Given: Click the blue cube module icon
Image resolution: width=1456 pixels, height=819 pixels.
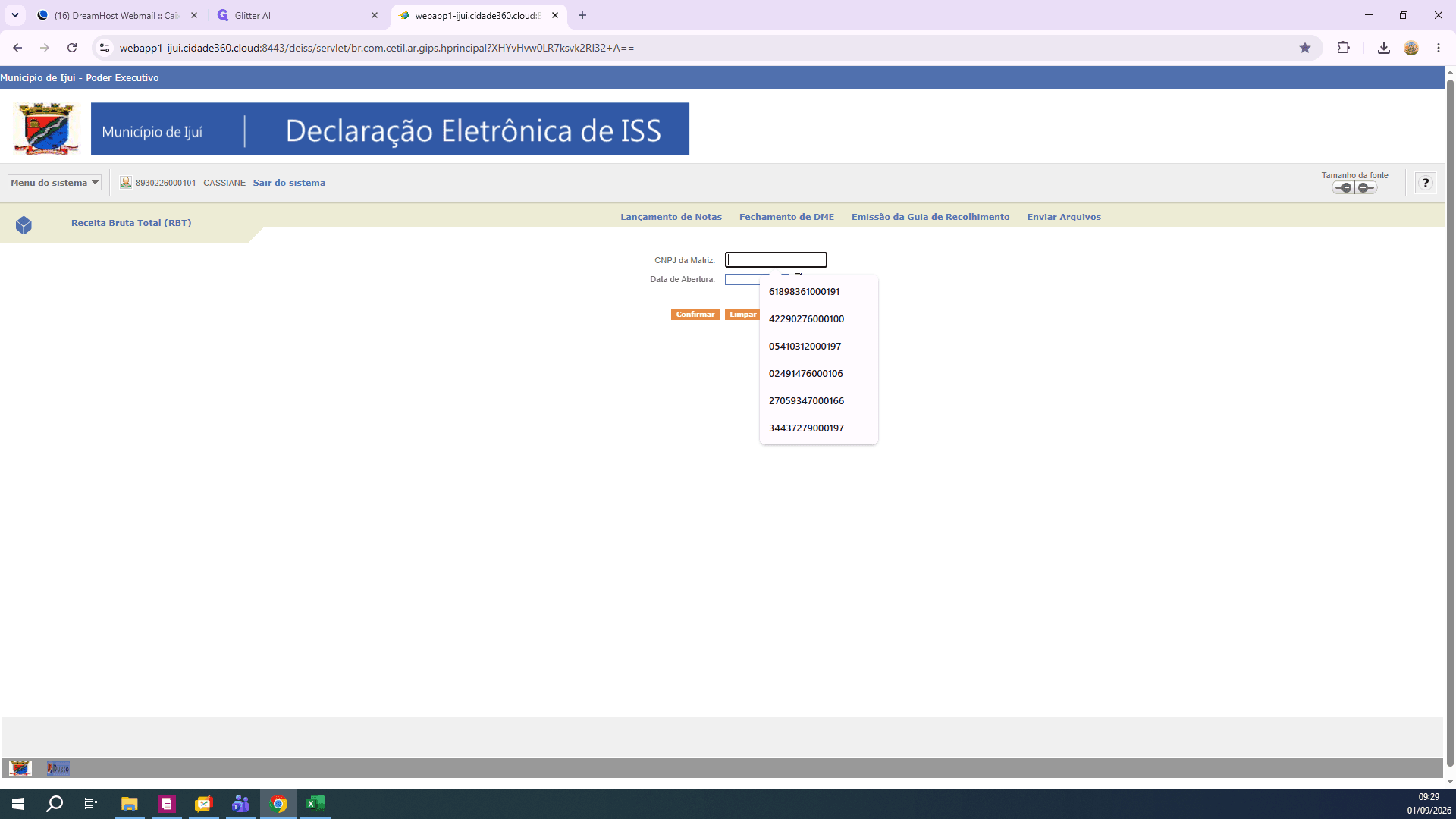Looking at the screenshot, I should [x=24, y=225].
